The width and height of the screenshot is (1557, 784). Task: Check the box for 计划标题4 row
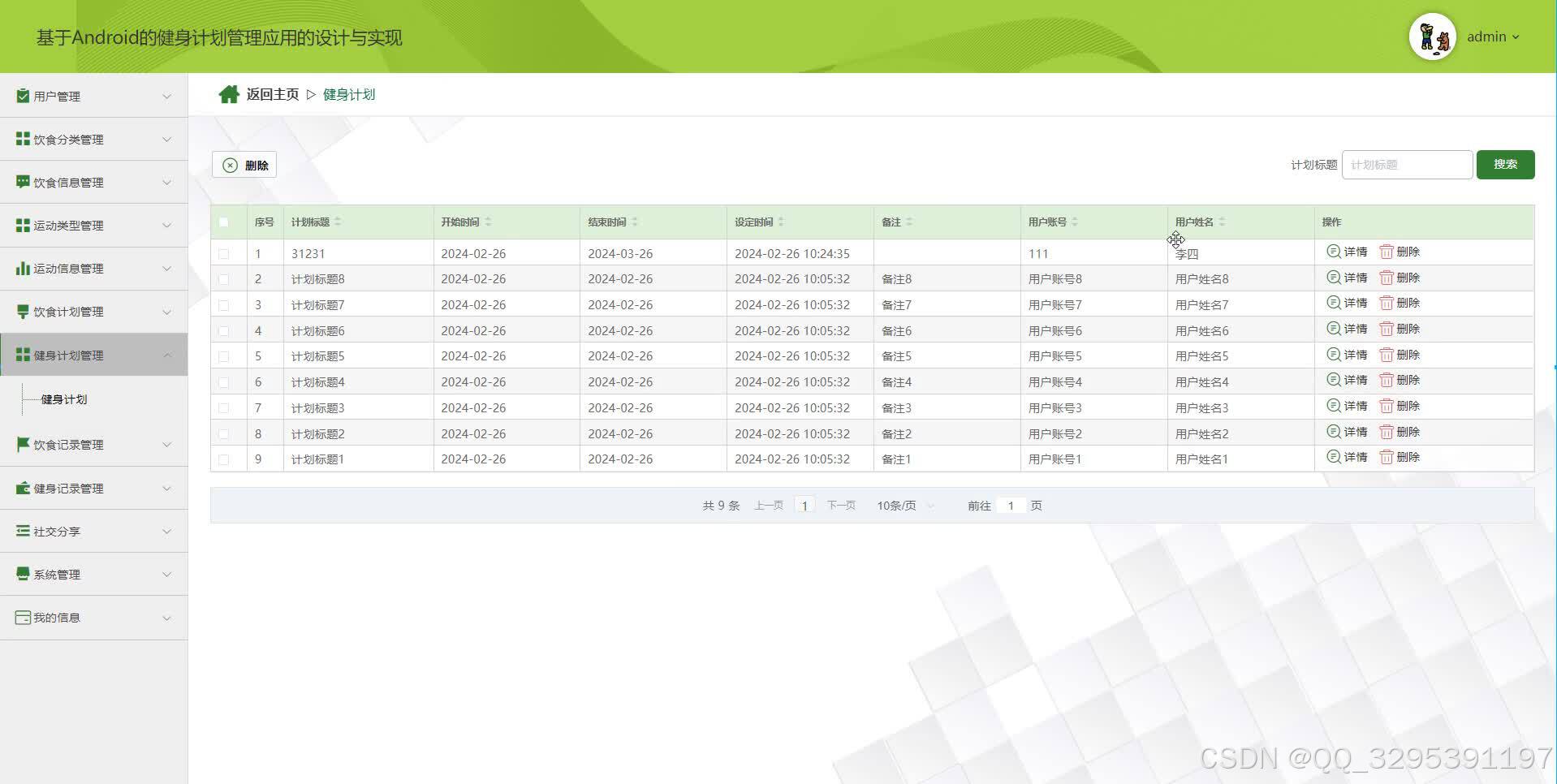(224, 382)
